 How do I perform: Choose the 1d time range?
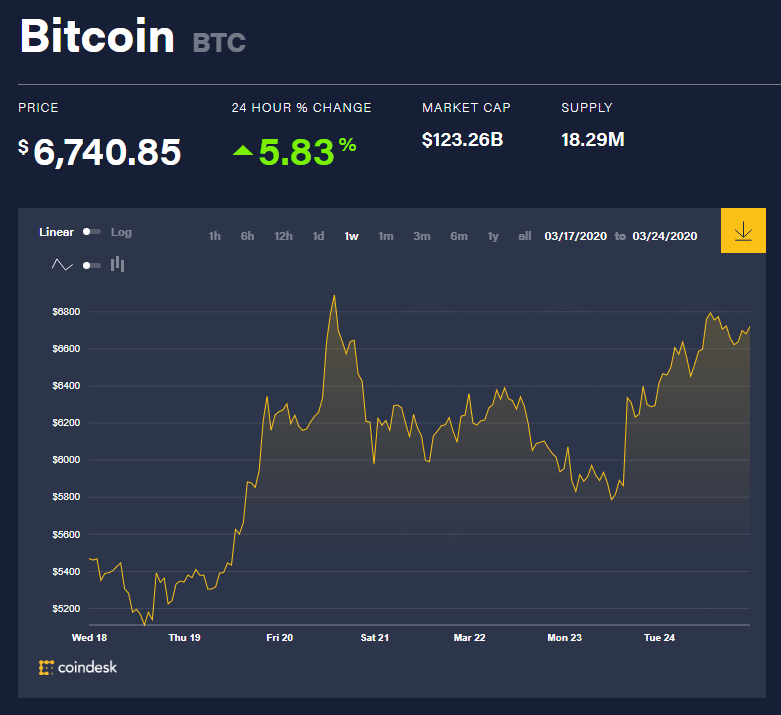coord(318,236)
